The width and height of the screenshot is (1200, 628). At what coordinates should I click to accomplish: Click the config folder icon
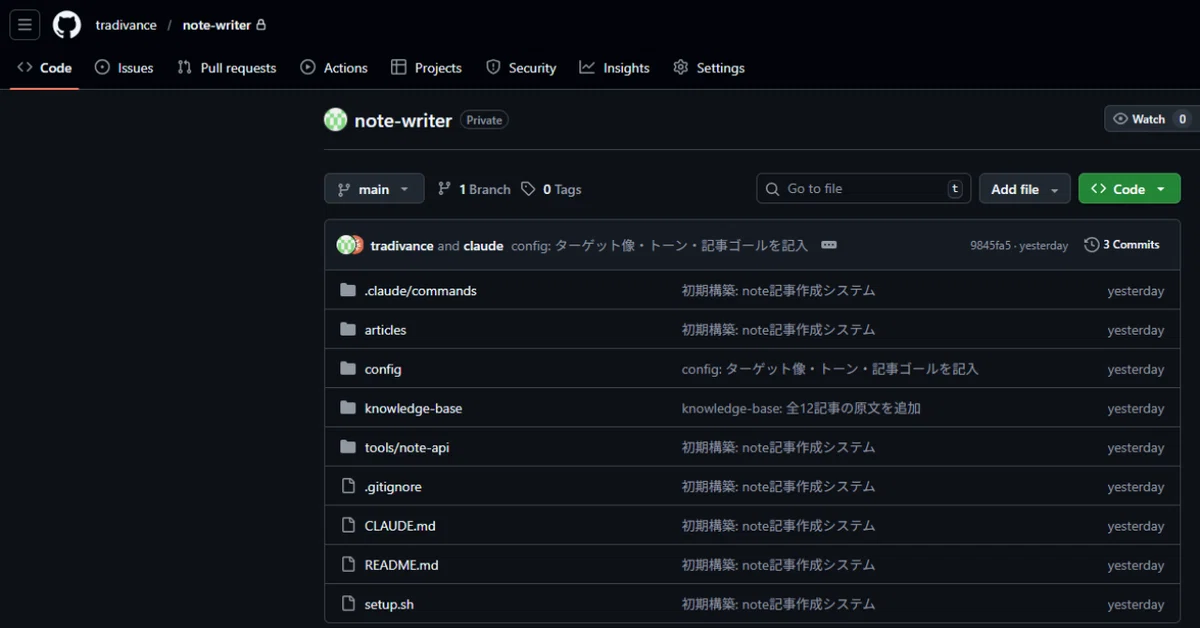(348, 369)
